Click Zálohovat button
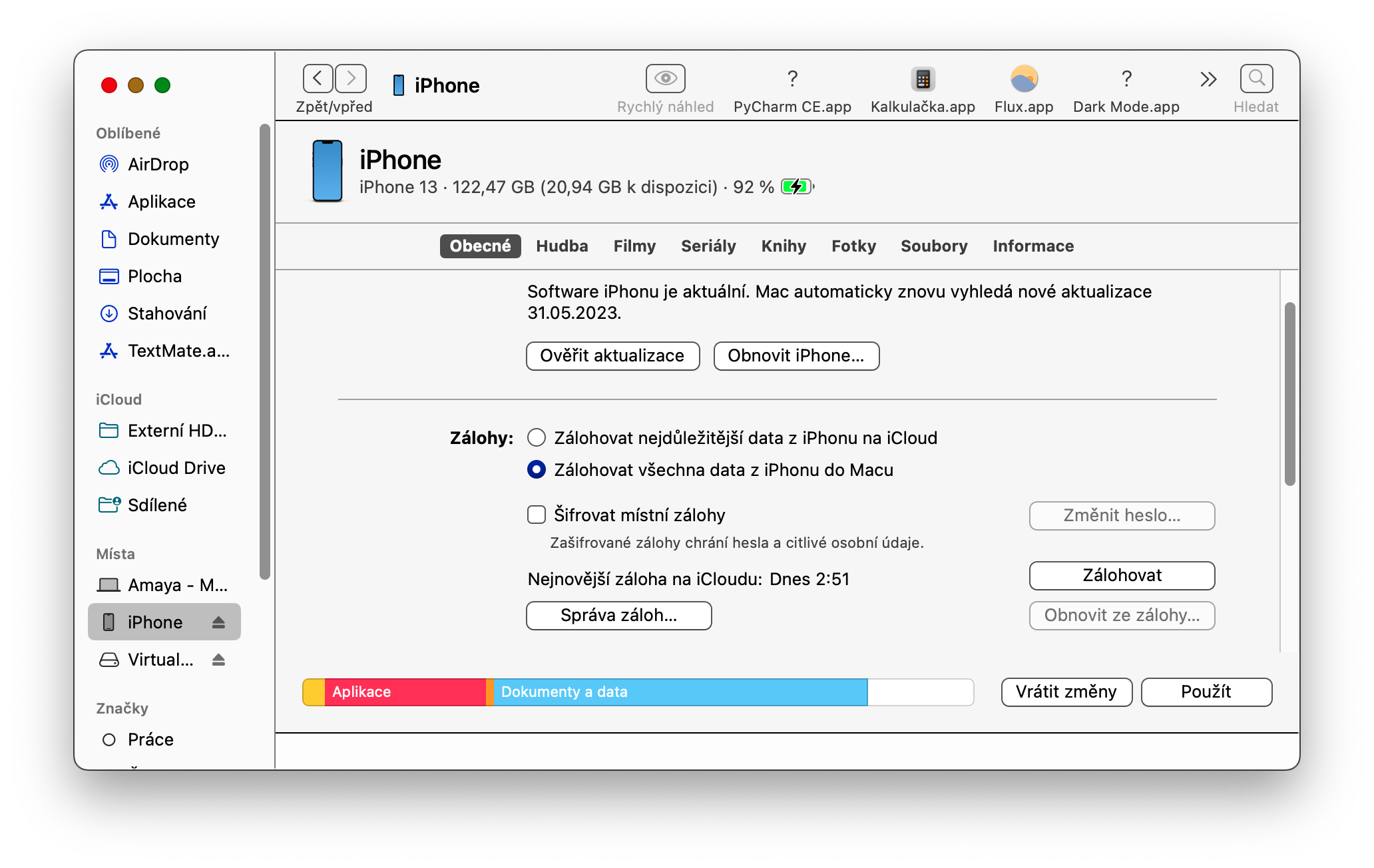Image resolution: width=1374 pixels, height=868 pixels. point(1122,576)
